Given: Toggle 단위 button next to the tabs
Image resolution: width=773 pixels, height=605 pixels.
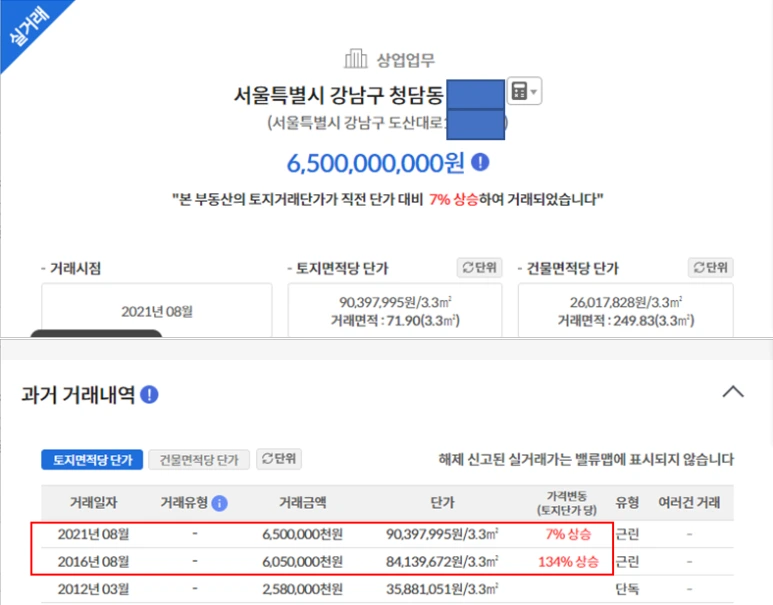Looking at the screenshot, I should click(x=279, y=459).
